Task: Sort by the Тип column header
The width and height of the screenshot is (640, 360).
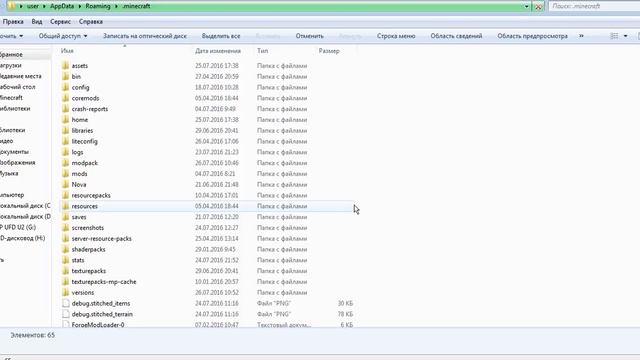Action: pos(262,51)
